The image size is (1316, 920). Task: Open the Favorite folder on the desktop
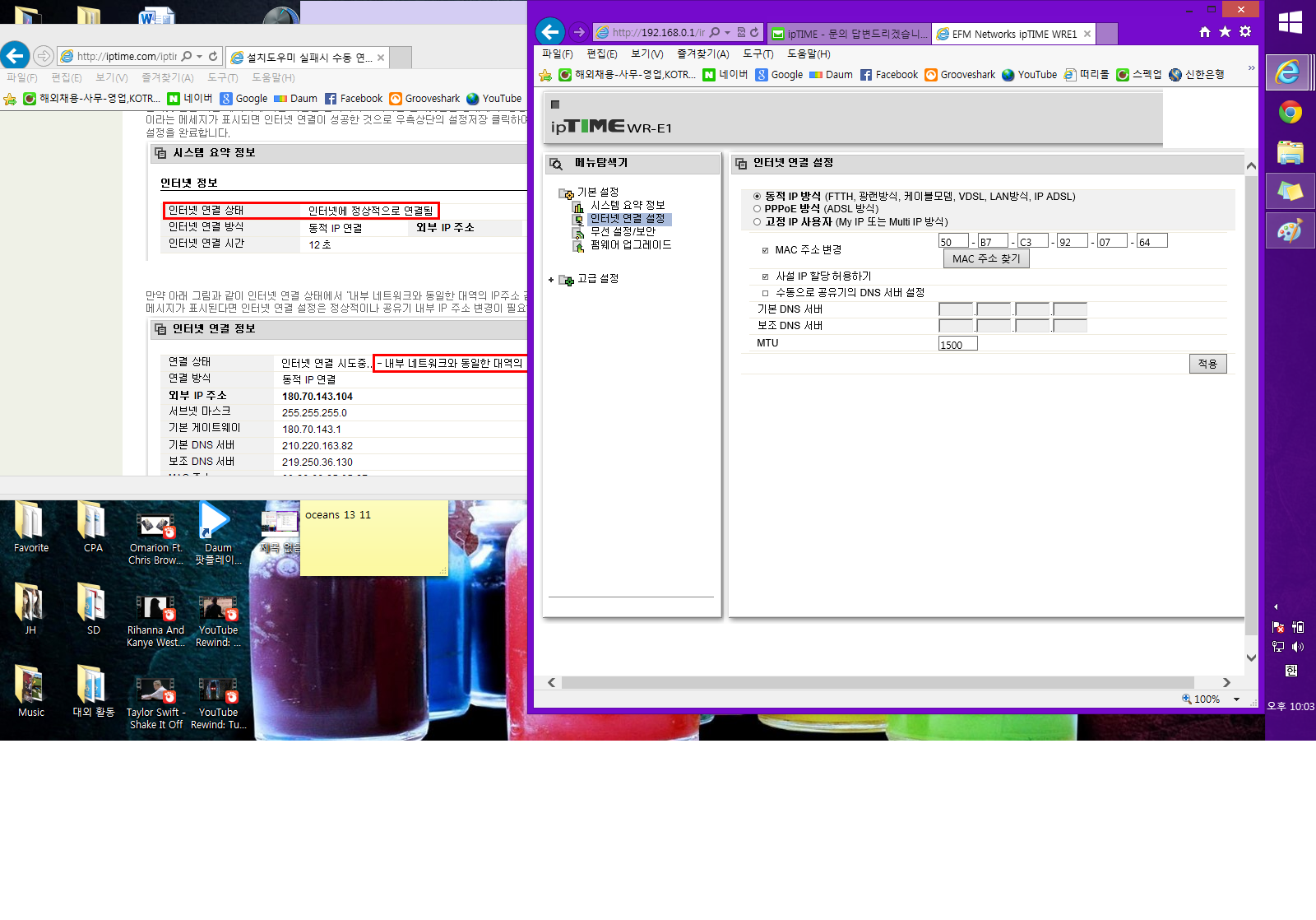[x=30, y=527]
